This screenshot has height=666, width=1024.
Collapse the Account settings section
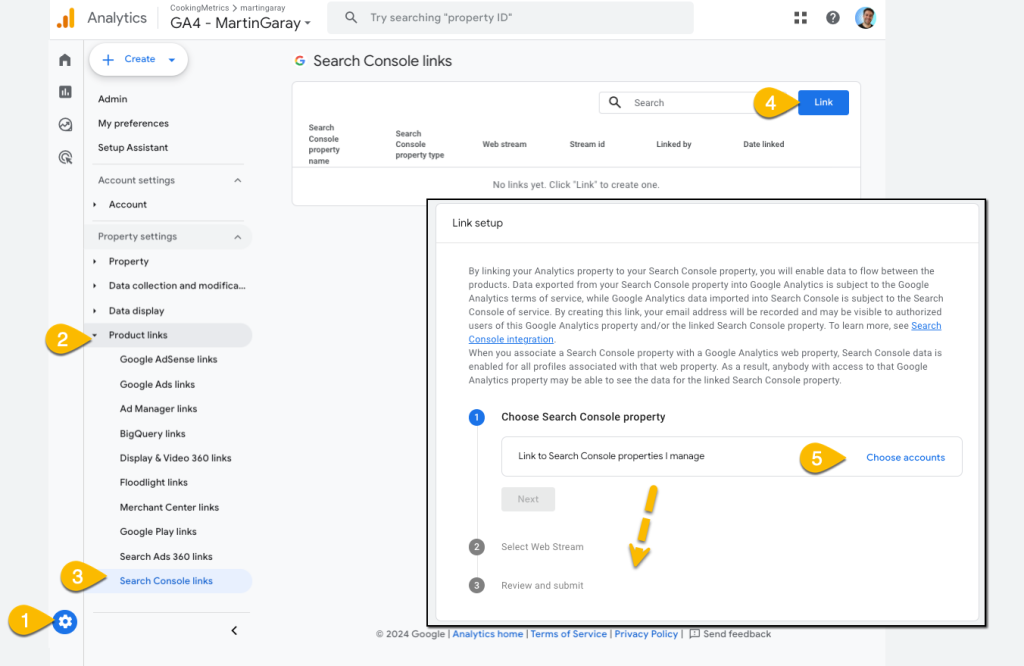[238, 180]
